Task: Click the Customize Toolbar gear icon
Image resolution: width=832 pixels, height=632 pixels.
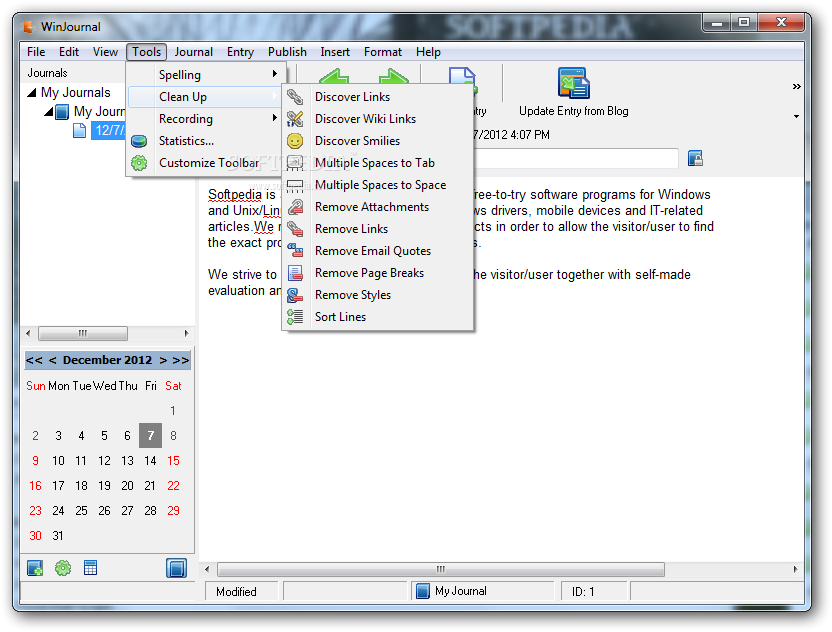Action: click(139, 163)
